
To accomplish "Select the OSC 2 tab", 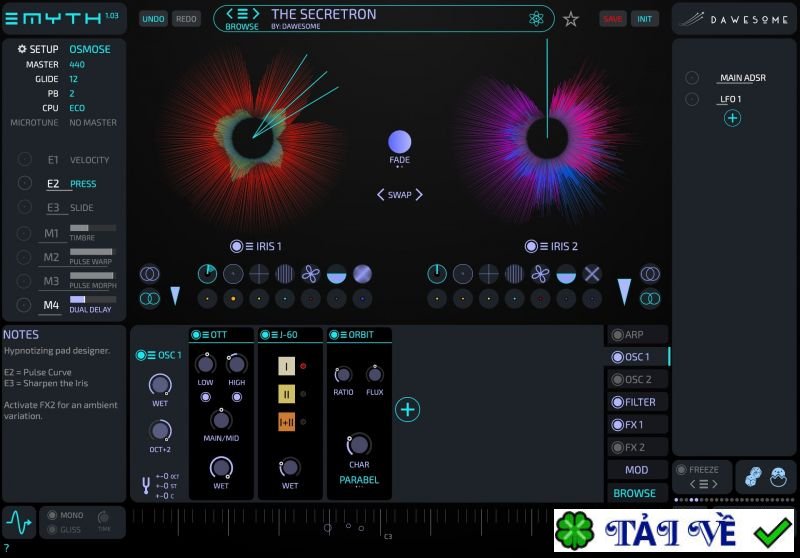I will coord(638,379).
